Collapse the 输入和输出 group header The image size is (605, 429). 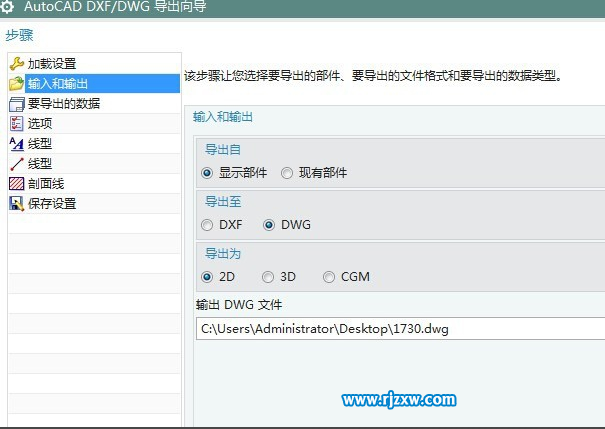coord(224,117)
